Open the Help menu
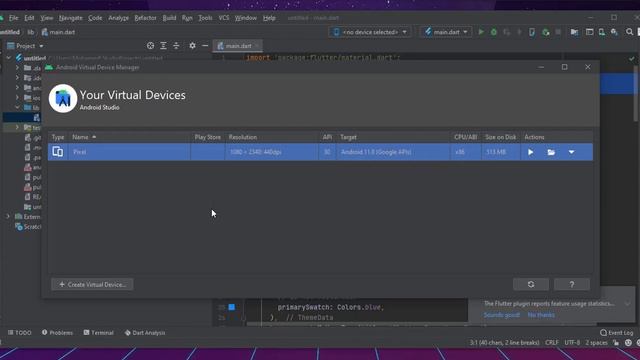This screenshot has height=360, width=640. (269, 18)
